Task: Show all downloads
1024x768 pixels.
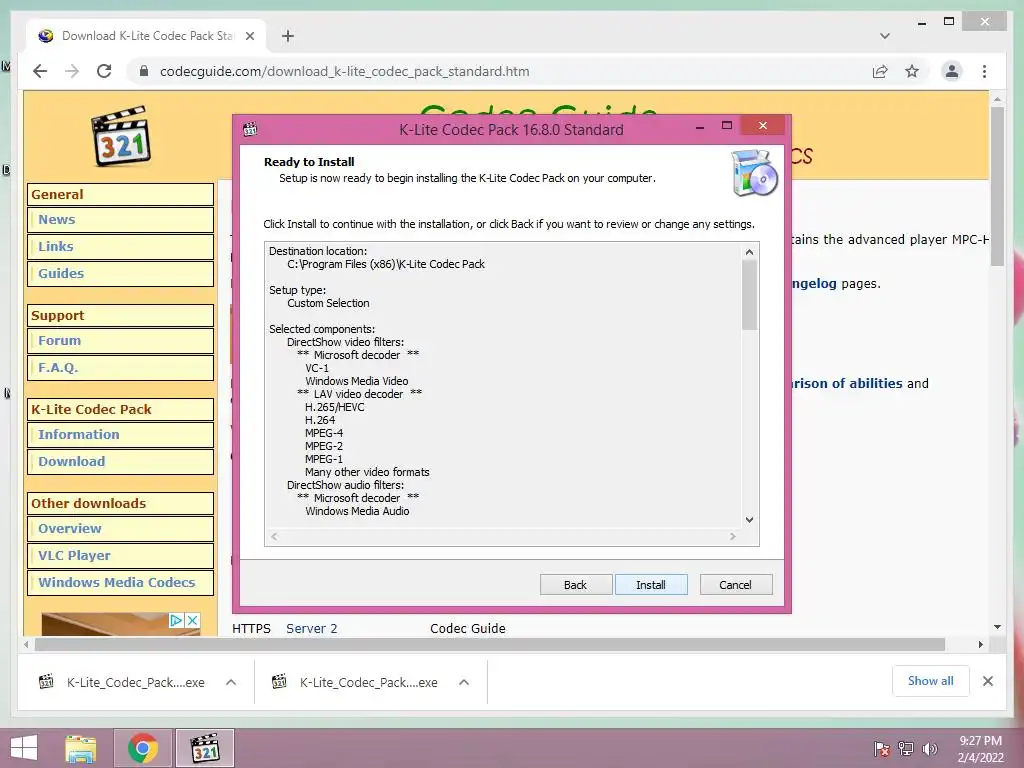Action: pos(930,681)
